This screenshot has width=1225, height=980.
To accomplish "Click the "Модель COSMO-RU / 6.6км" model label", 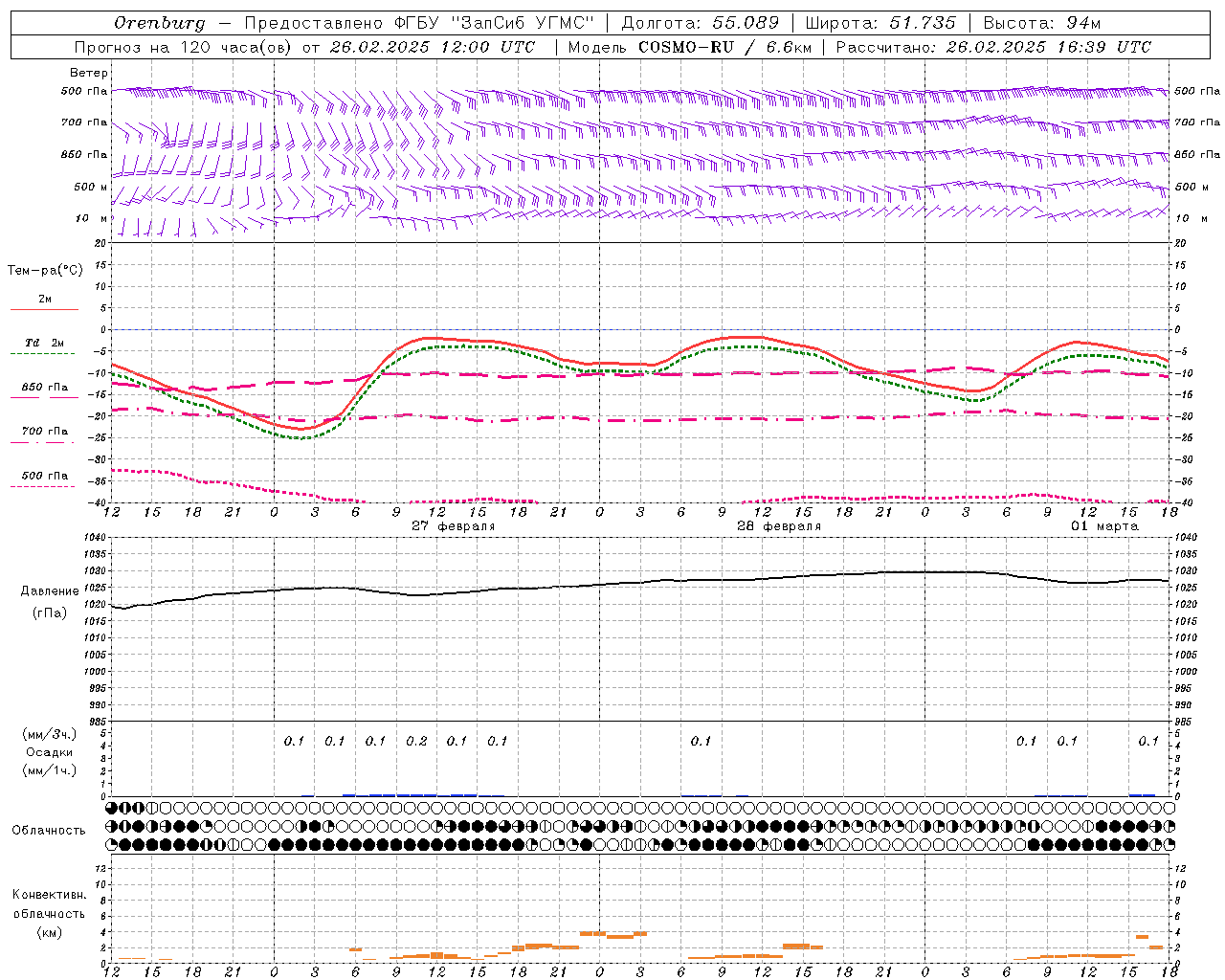I will pos(689,47).
